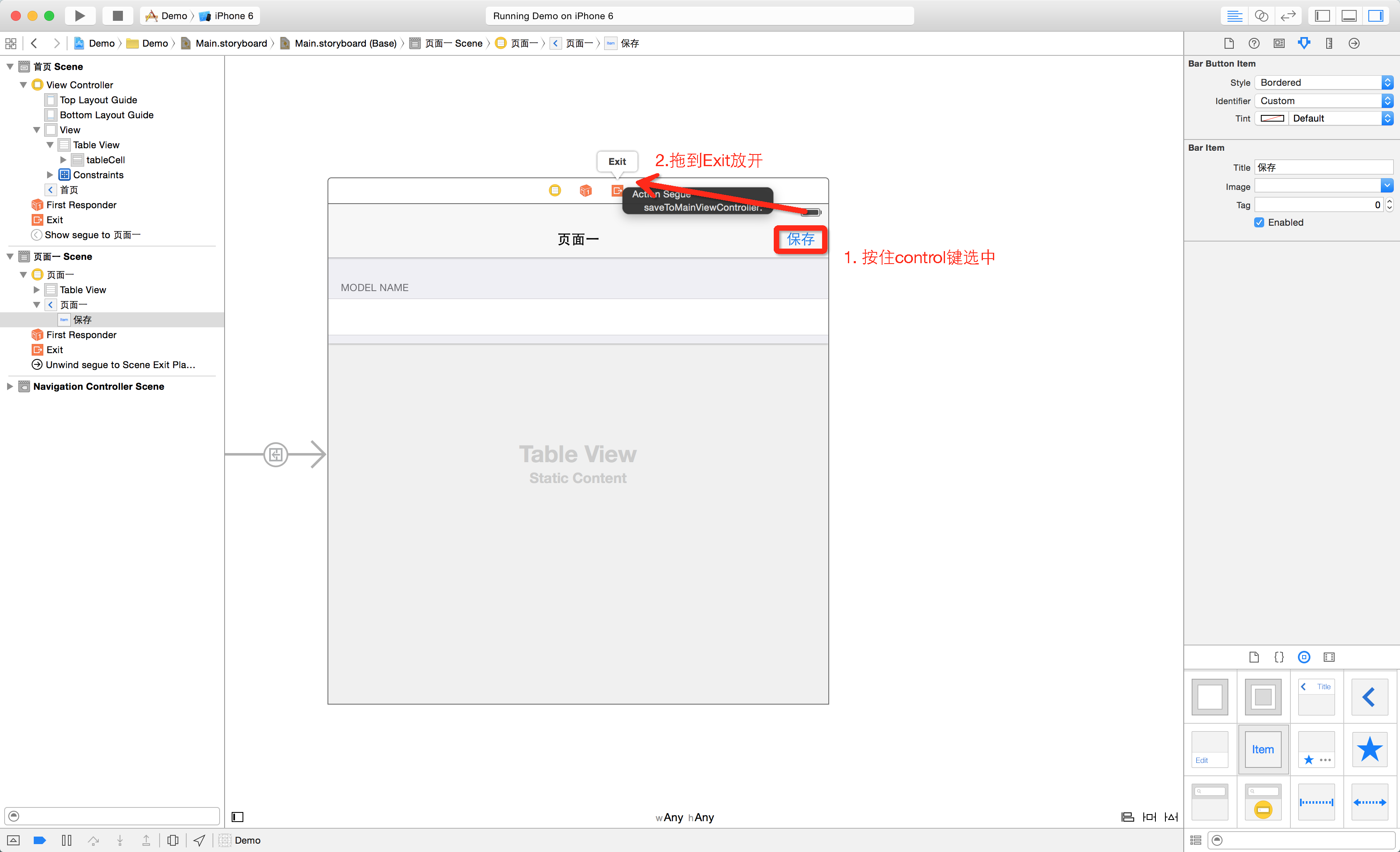
Task: Click the segue circle icon on canvas
Action: click(x=275, y=454)
